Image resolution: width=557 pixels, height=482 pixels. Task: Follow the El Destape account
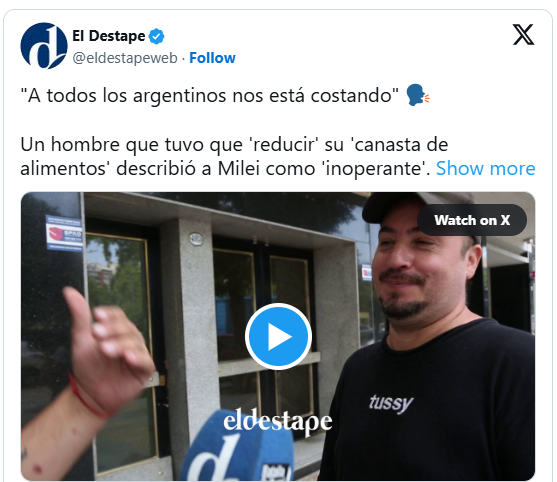pyautogui.click(x=212, y=58)
